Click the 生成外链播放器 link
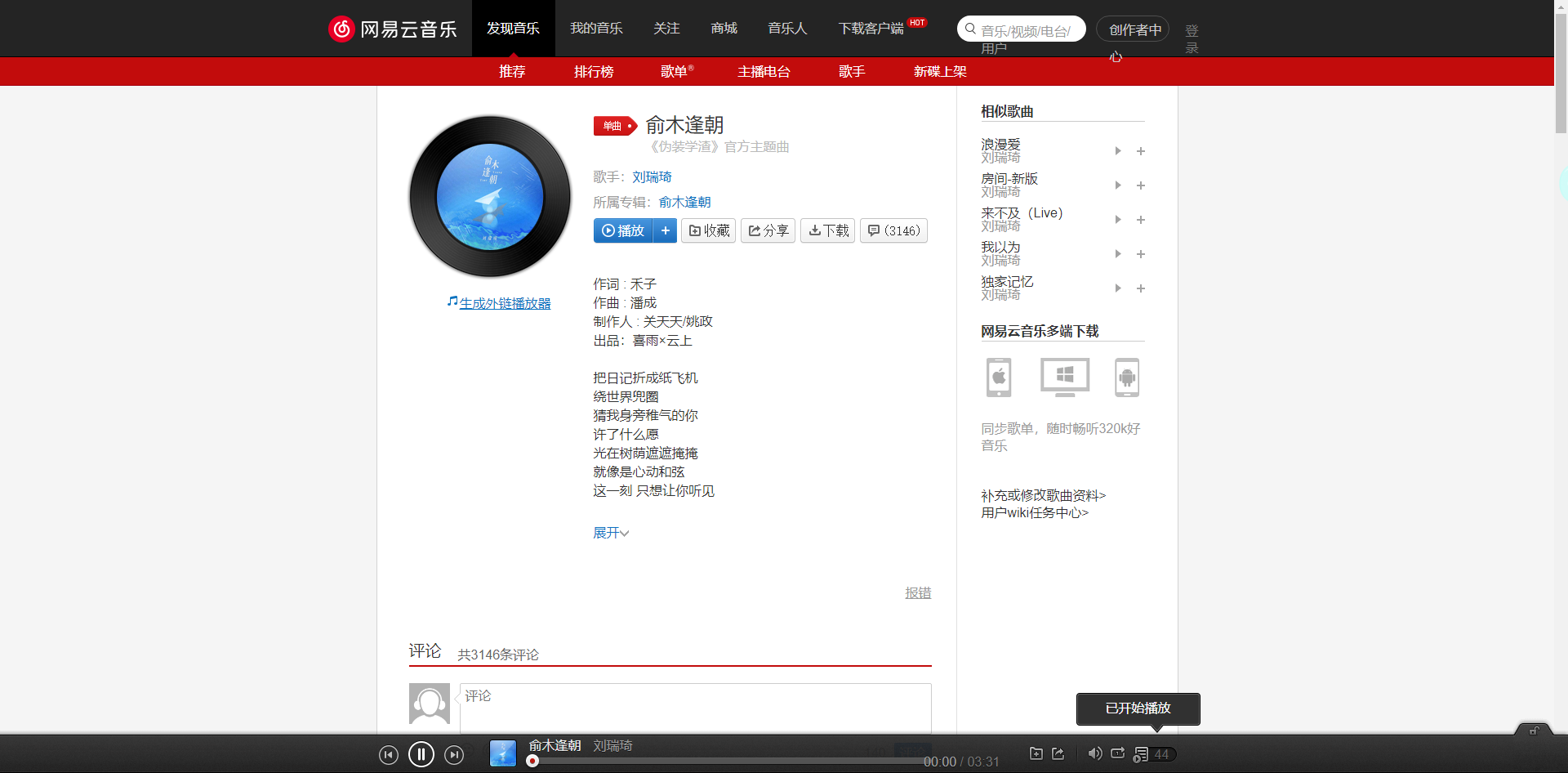The image size is (1568, 773). [x=505, y=302]
